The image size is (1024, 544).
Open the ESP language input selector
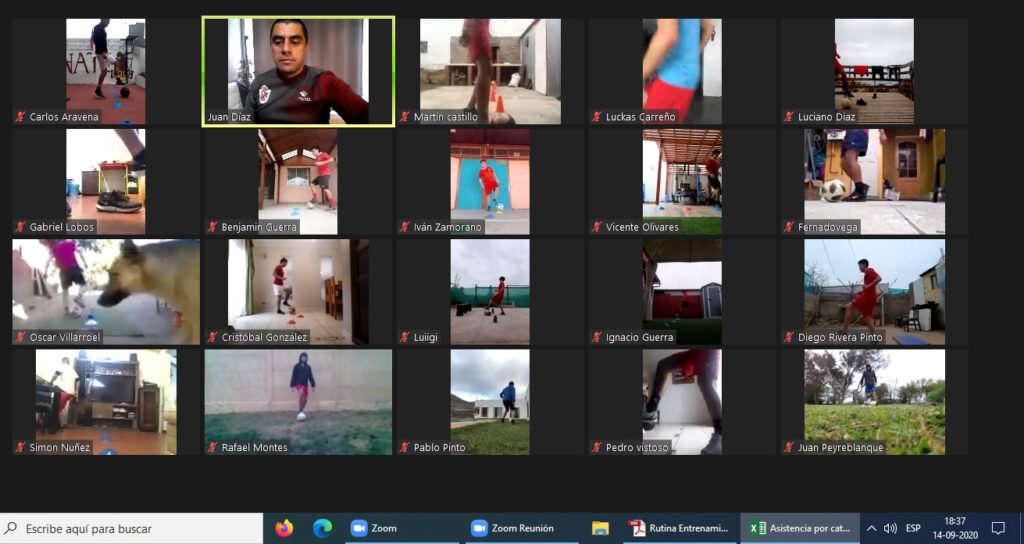tap(913, 528)
